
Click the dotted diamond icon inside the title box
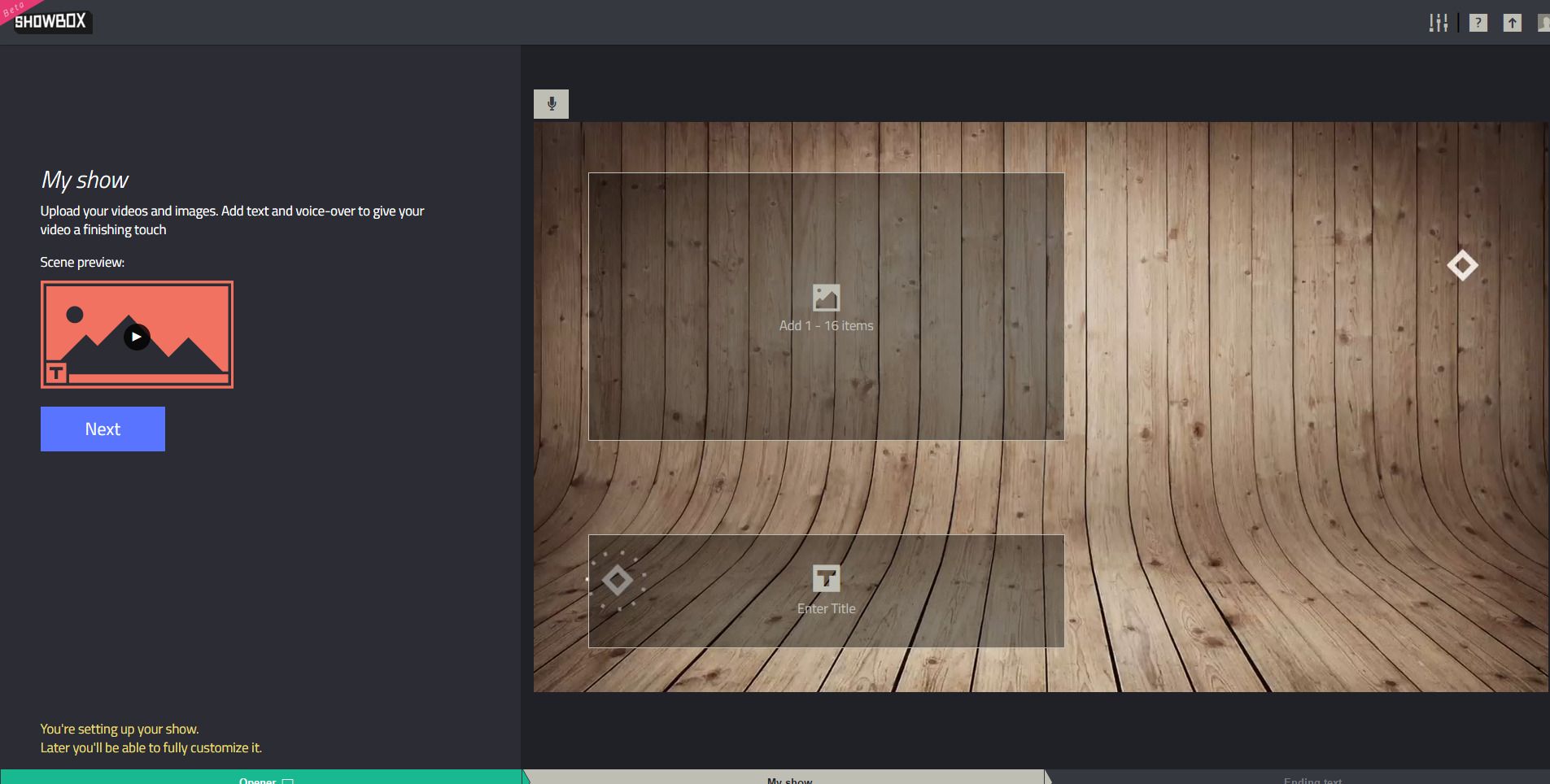tap(618, 579)
